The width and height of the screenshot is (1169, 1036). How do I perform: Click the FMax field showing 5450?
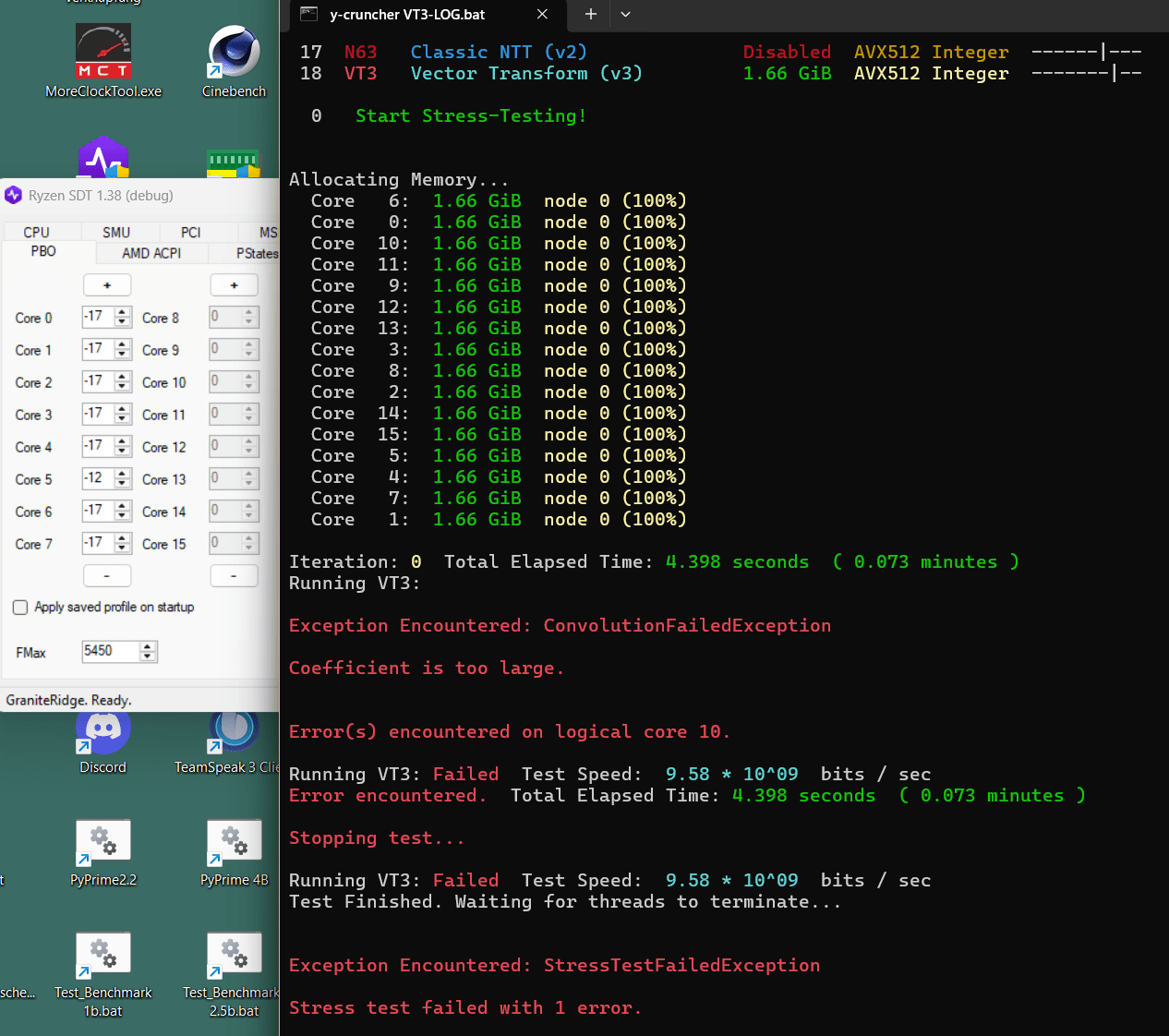coord(111,651)
